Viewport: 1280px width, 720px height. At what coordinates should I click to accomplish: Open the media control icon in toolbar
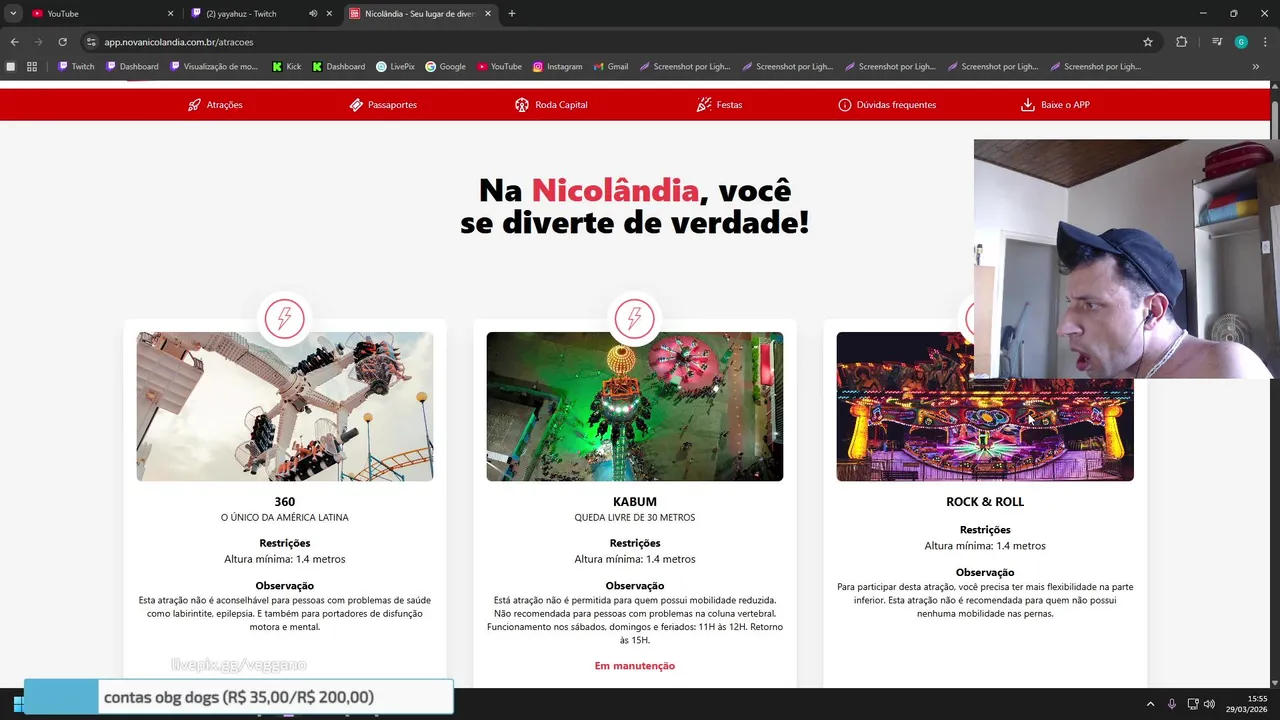coord(1217,42)
